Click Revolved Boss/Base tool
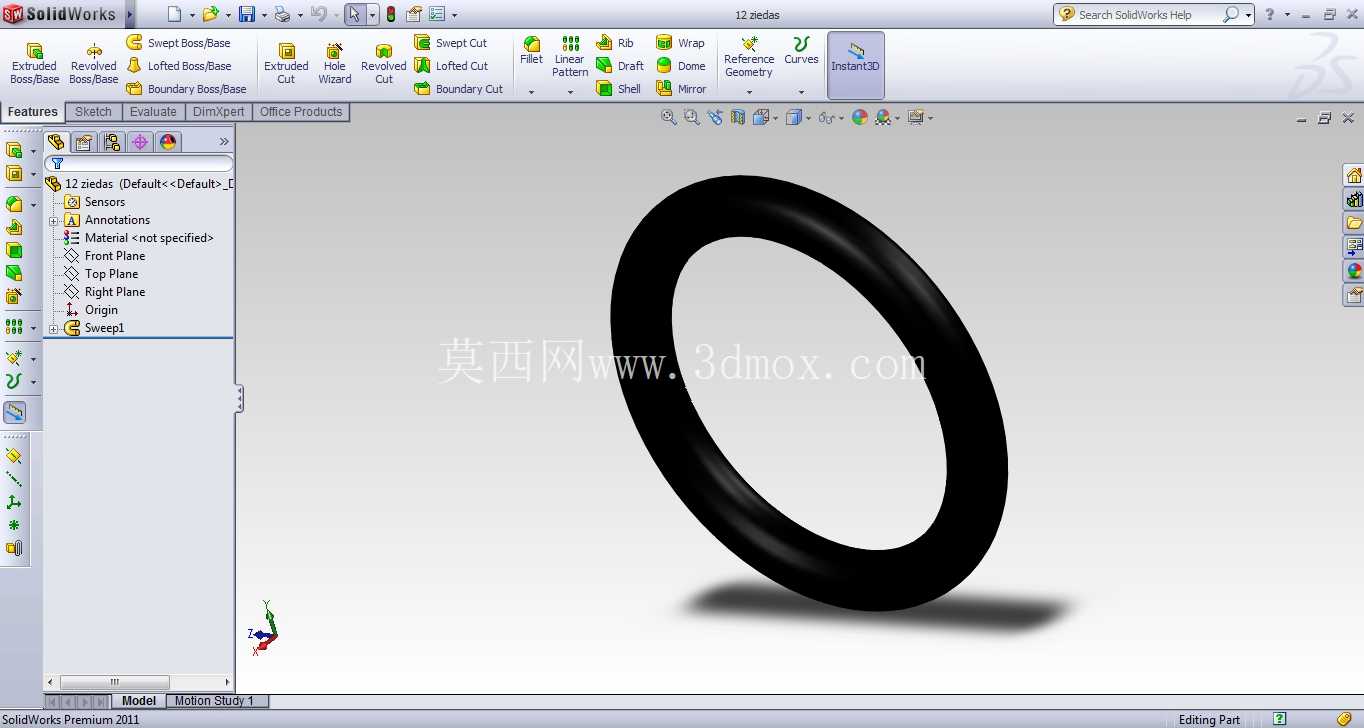The height and width of the screenshot is (728, 1364). [94, 64]
